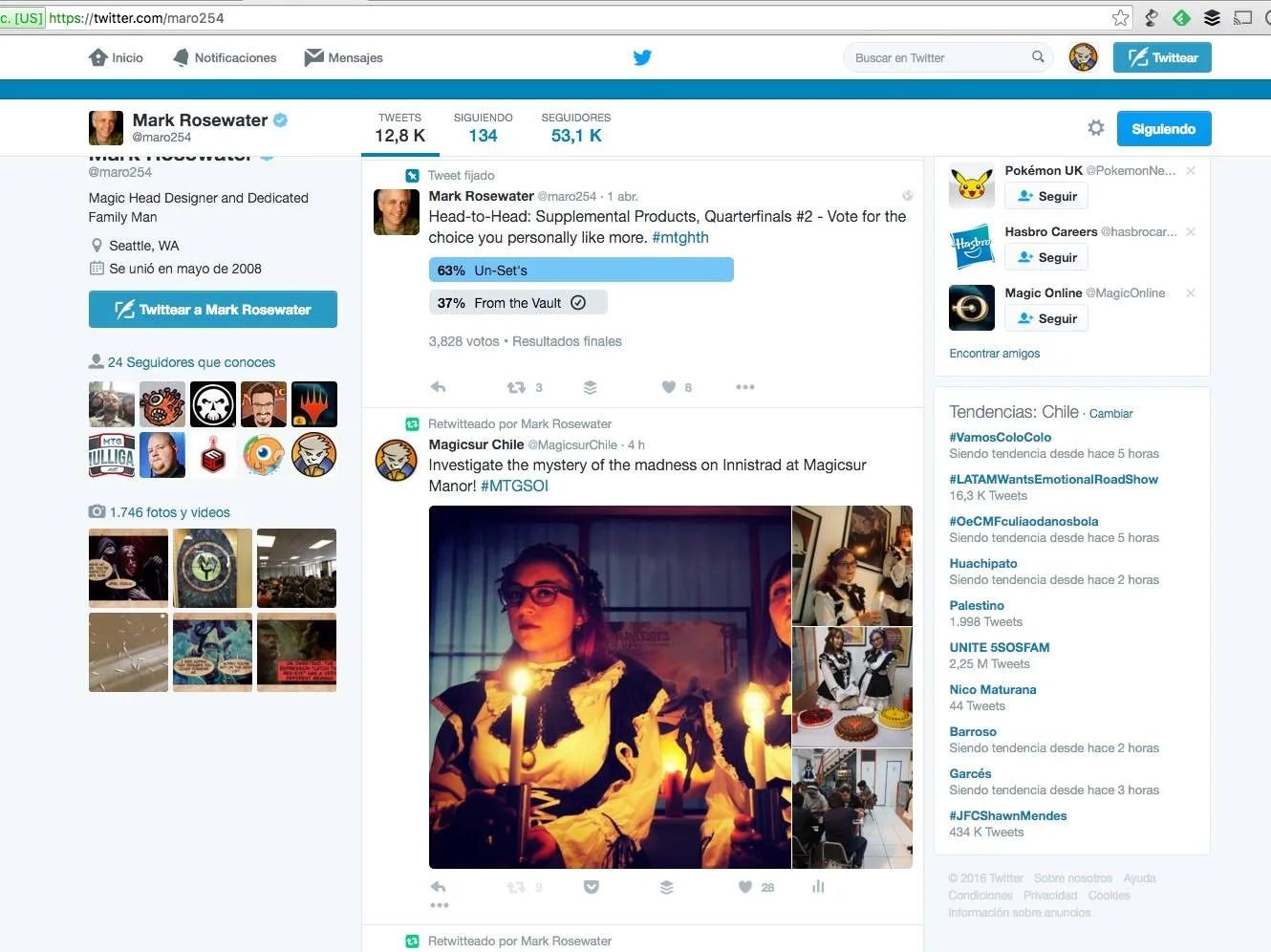Open 24 Seguidores que conoces link
Viewport: 1271px width, 952px height.
(x=190, y=362)
